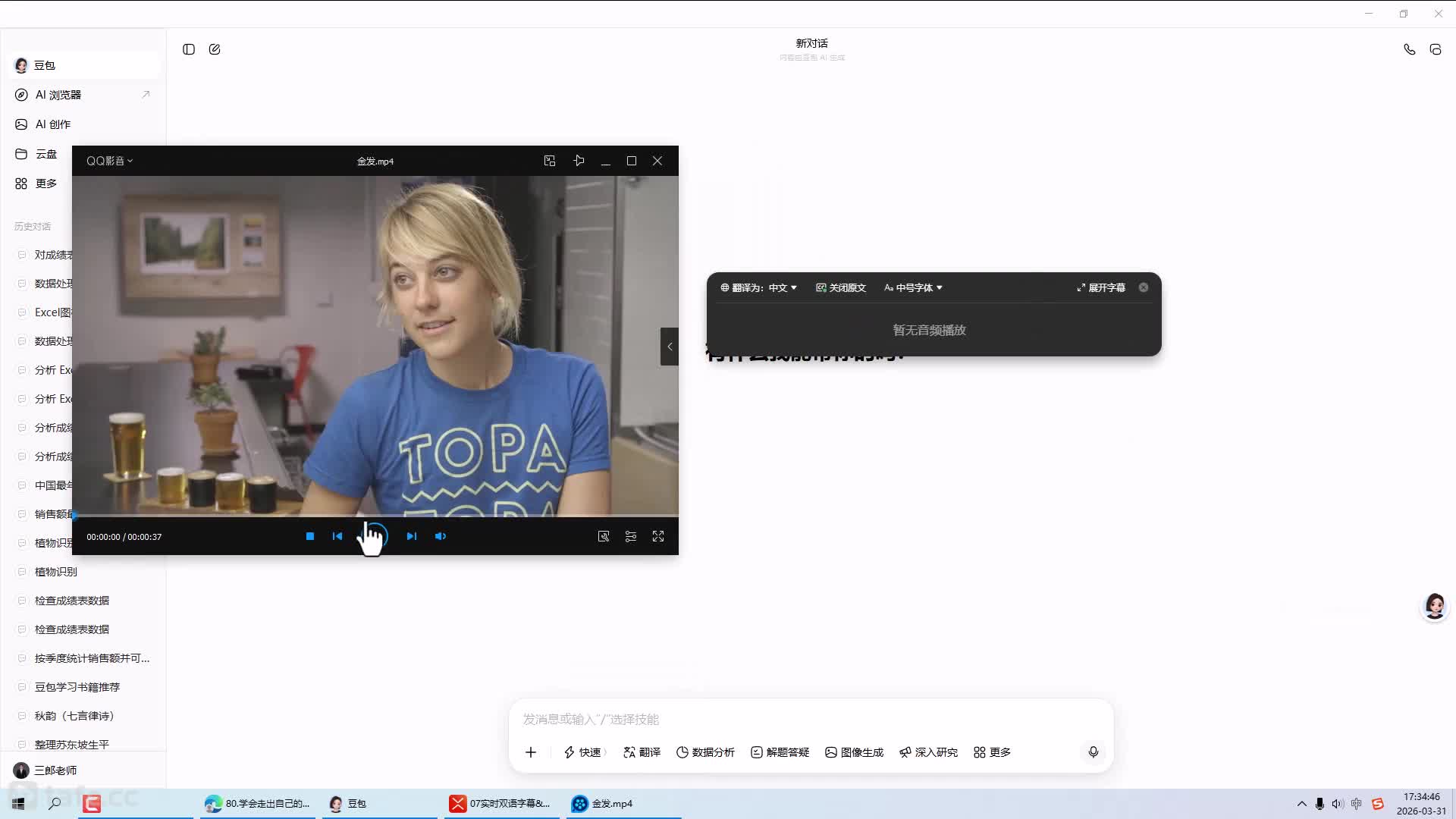Click 关闭原文 in subtitle panel
The height and width of the screenshot is (819, 1456).
coord(840,287)
